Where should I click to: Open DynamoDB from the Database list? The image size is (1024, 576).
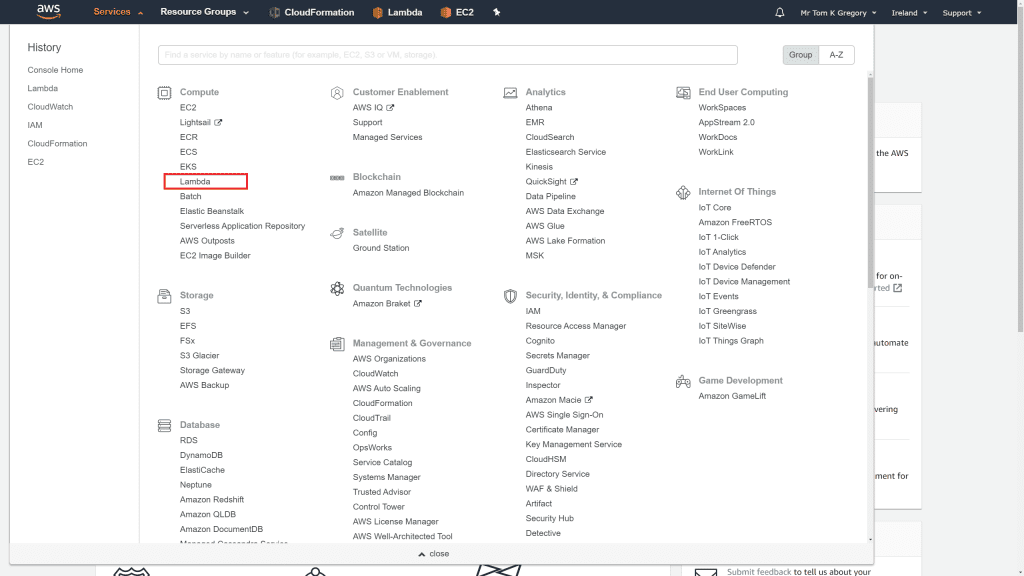point(201,455)
